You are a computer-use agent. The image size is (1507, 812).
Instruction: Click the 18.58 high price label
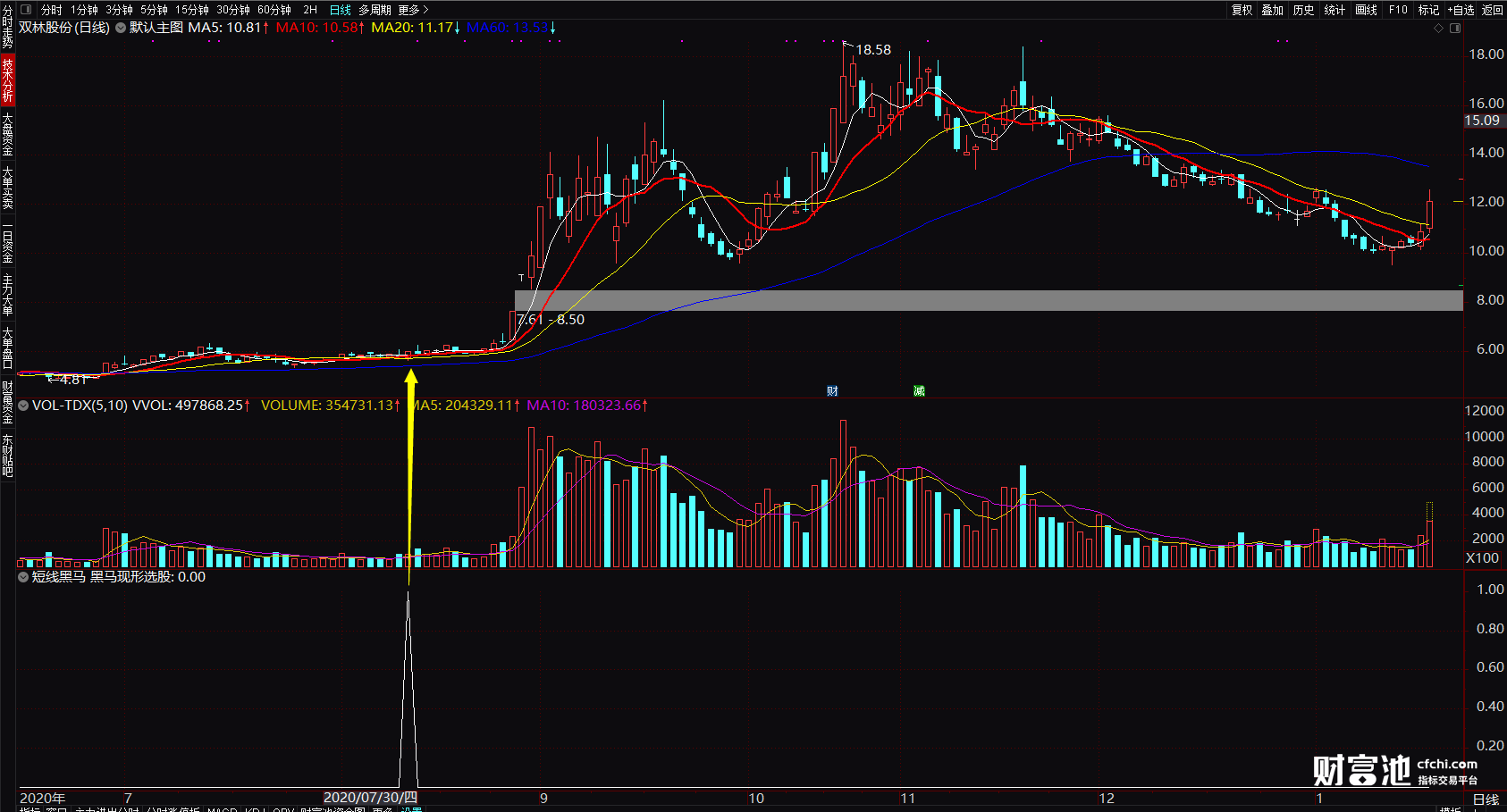[873, 50]
